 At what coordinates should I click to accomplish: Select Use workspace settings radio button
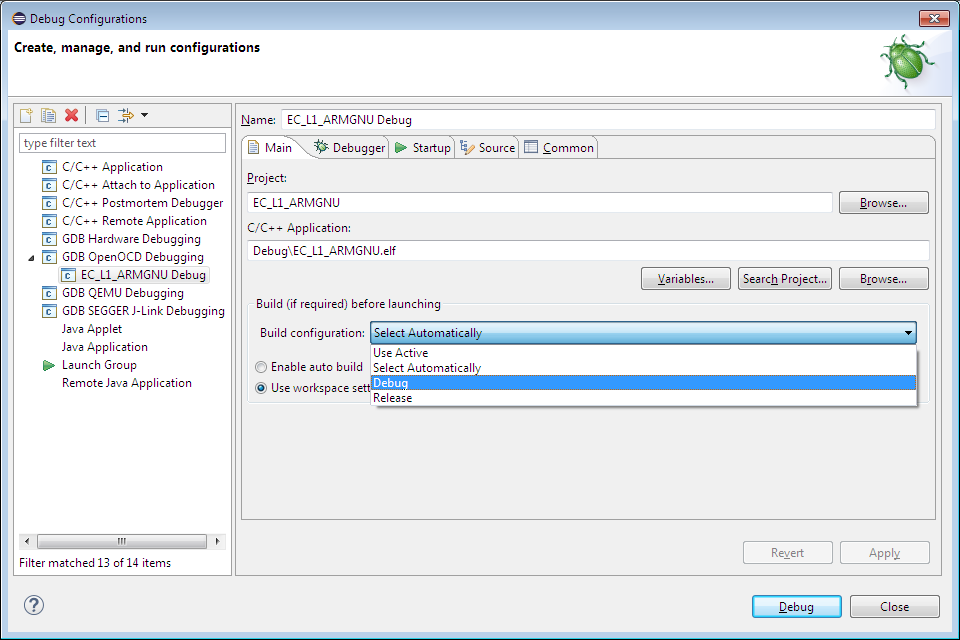pos(260,388)
